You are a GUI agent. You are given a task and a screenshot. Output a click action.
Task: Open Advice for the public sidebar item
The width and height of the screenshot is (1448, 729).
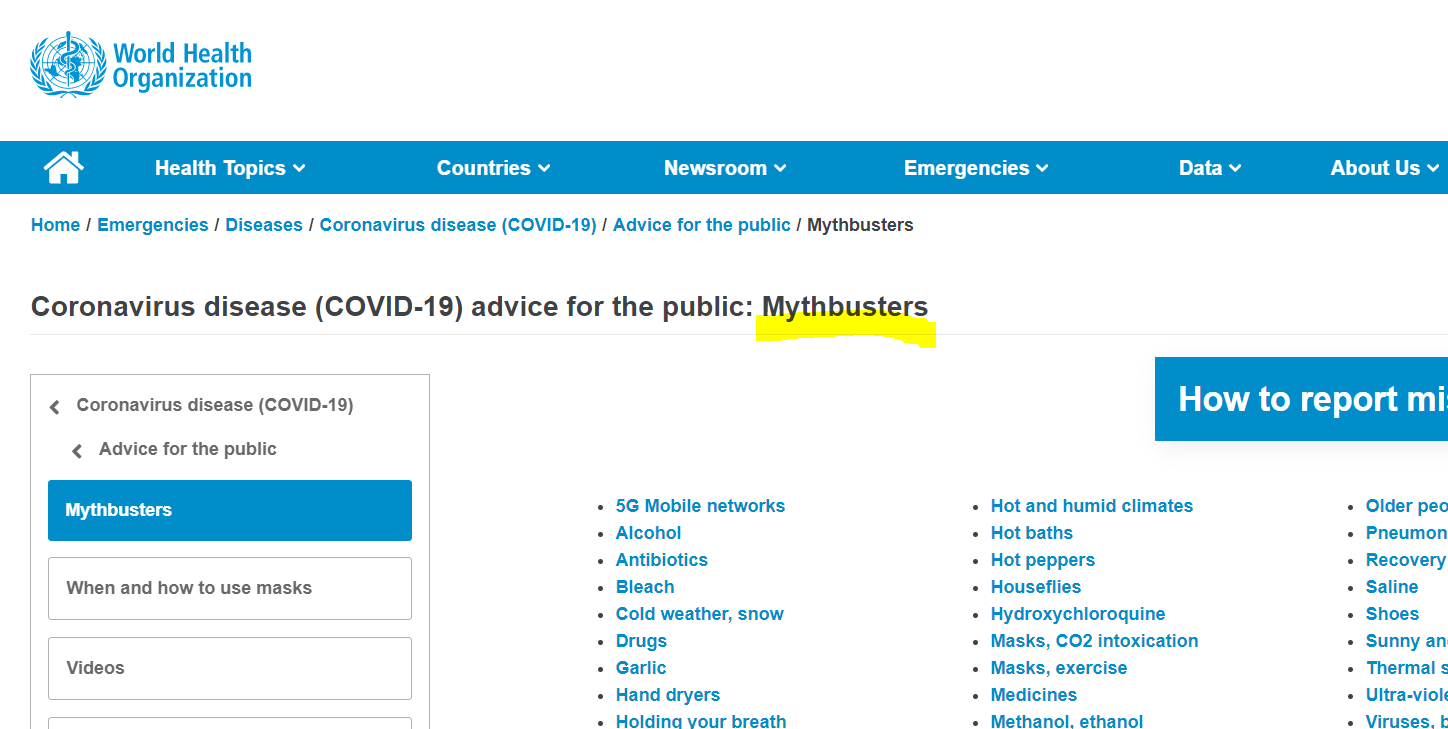(188, 449)
